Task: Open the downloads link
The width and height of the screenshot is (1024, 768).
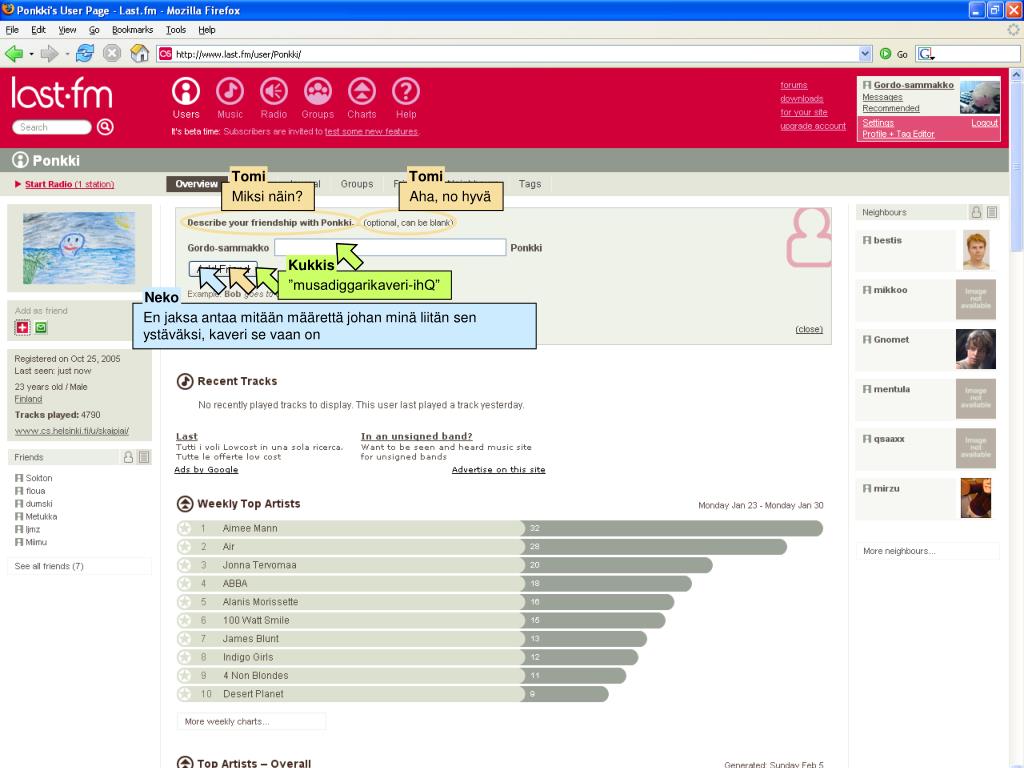Action: pyautogui.click(x=801, y=99)
